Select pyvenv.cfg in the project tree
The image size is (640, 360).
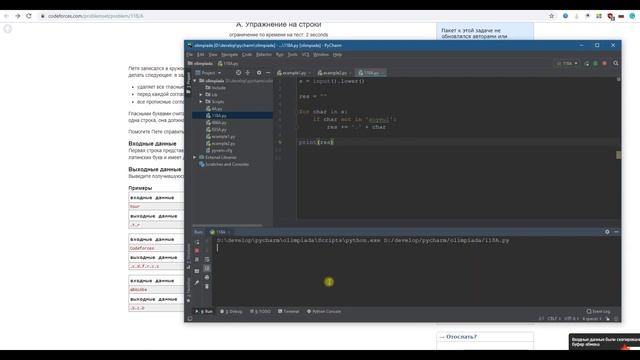tap(219, 150)
